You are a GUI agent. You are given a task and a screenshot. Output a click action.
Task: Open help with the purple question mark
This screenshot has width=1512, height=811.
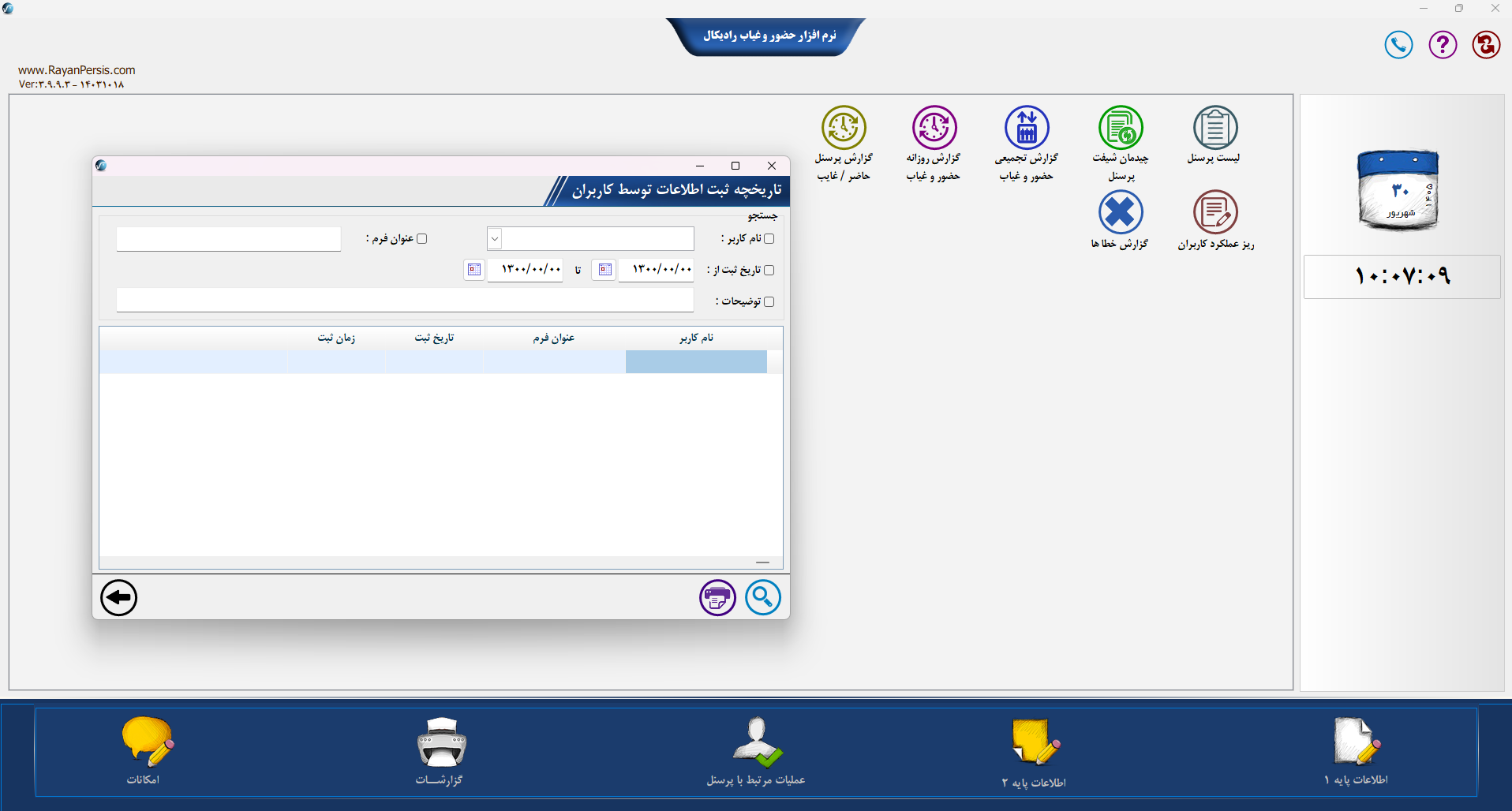(x=1443, y=45)
